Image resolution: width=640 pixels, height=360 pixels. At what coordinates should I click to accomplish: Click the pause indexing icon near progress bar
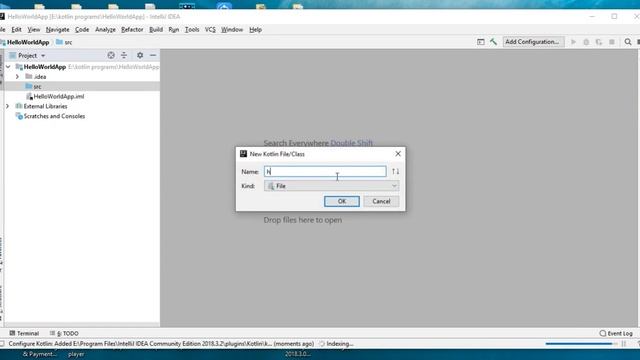(624, 344)
